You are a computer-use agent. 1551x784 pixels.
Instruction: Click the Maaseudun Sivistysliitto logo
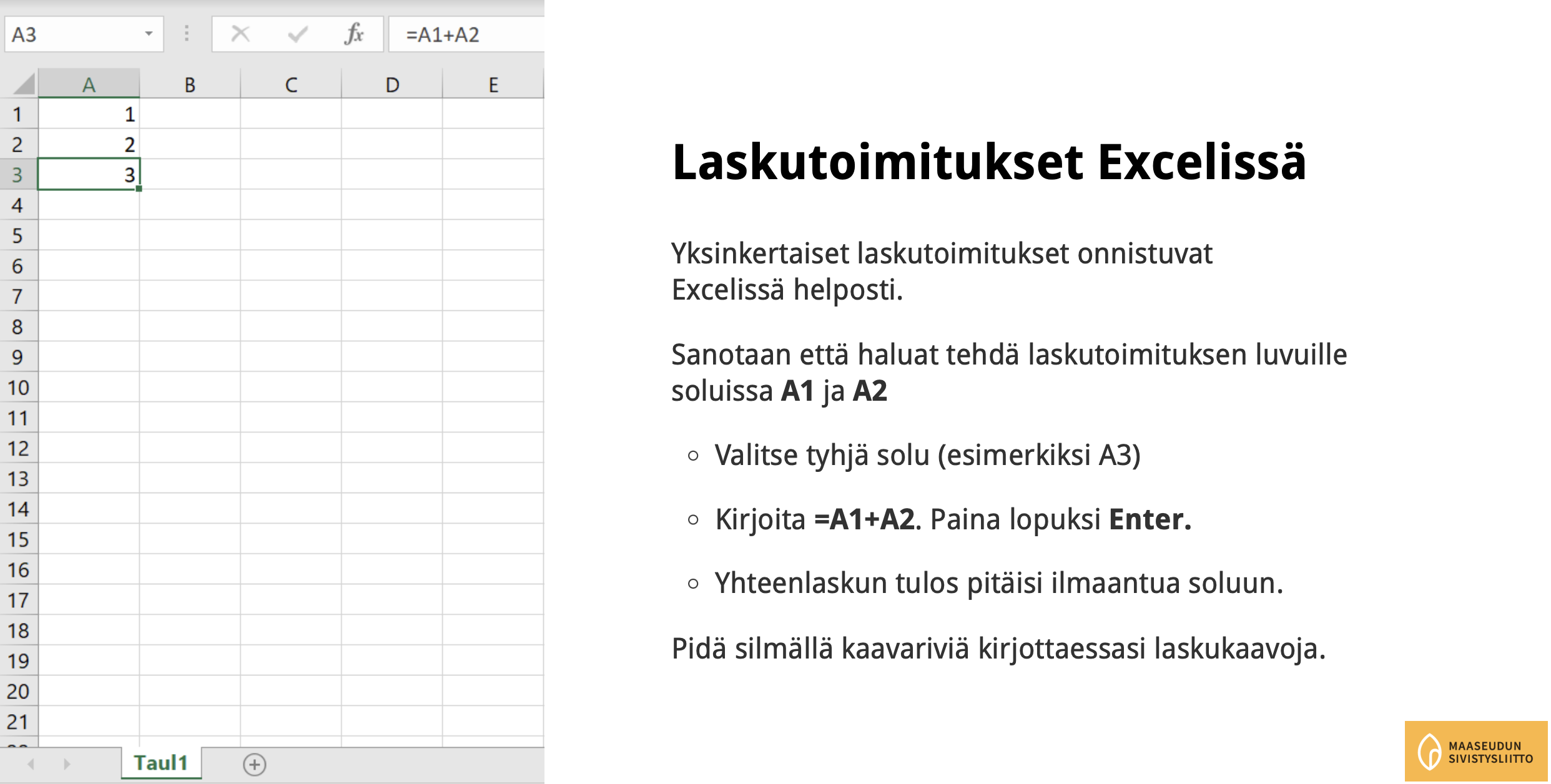tap(1477, 752)
